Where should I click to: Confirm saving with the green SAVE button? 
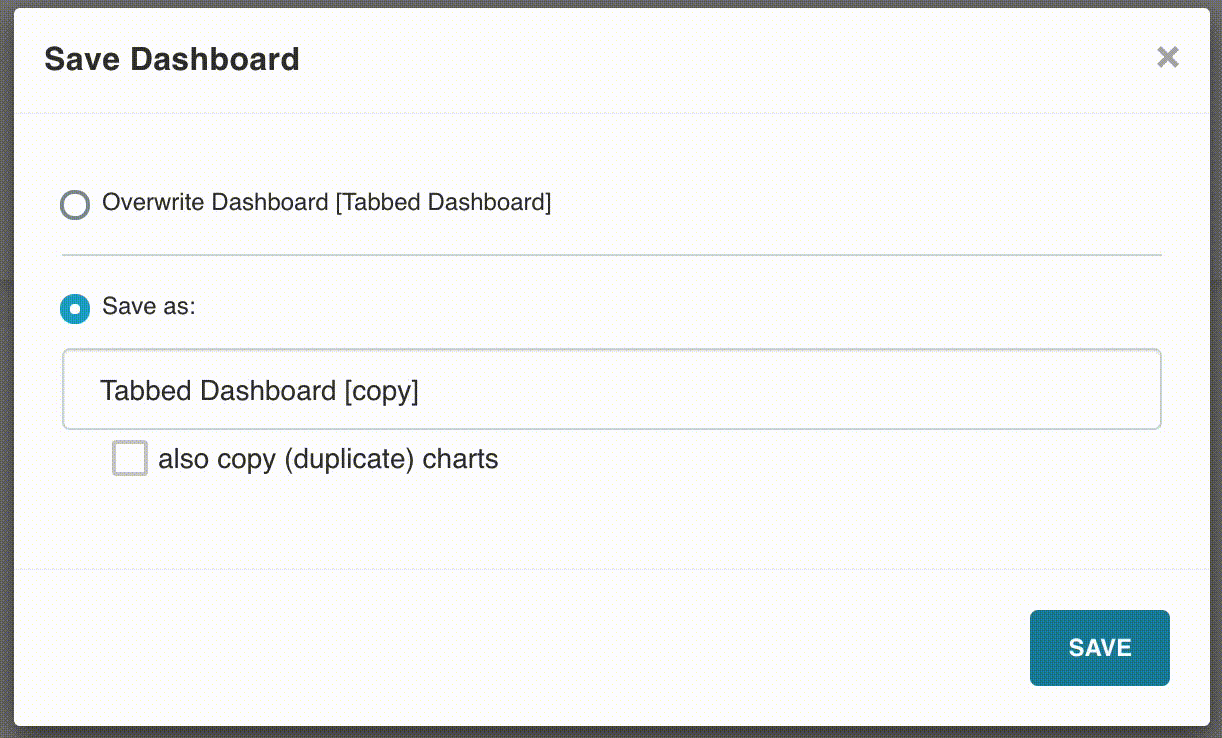pyautogui.click(x=1099, y=648)
